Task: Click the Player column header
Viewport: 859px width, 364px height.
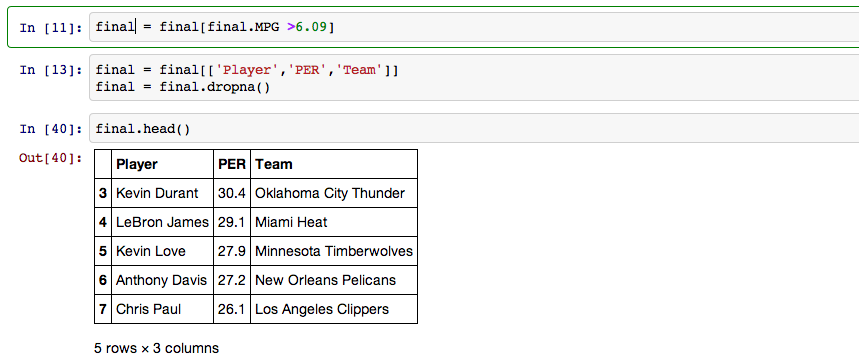Action: pos(162,164)
